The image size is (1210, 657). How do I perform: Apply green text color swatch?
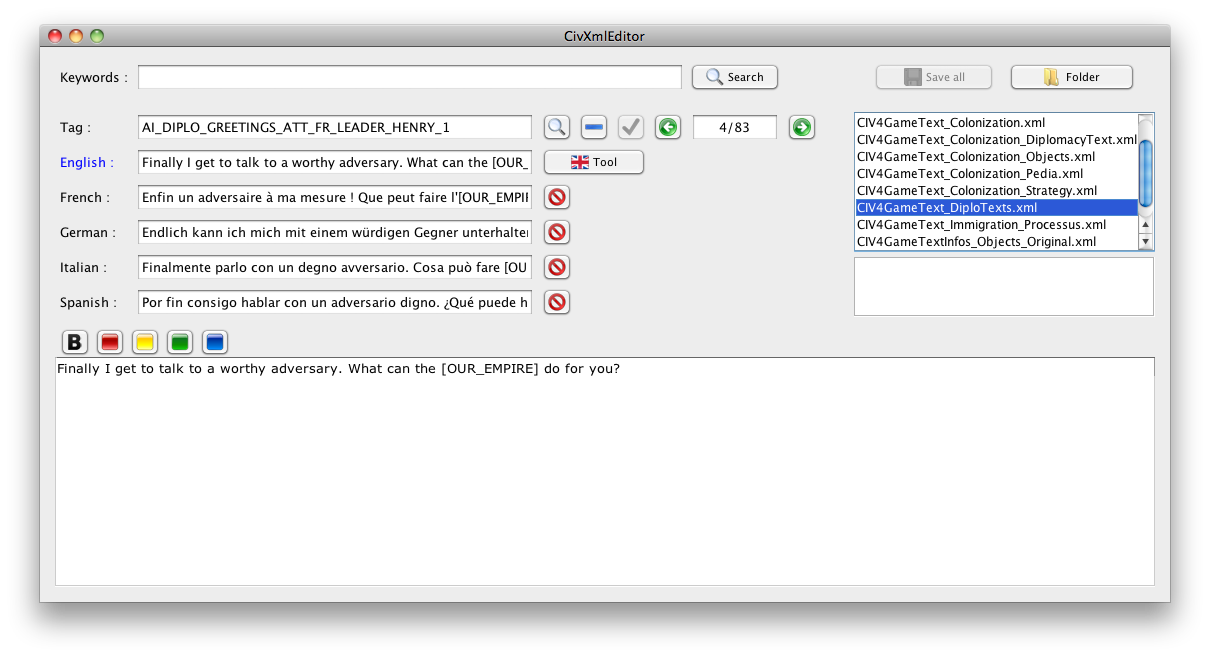pos(180,342)
